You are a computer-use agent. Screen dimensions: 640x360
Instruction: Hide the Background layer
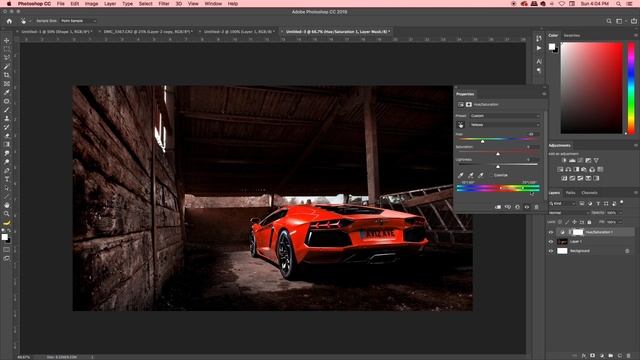pos(551,251)
